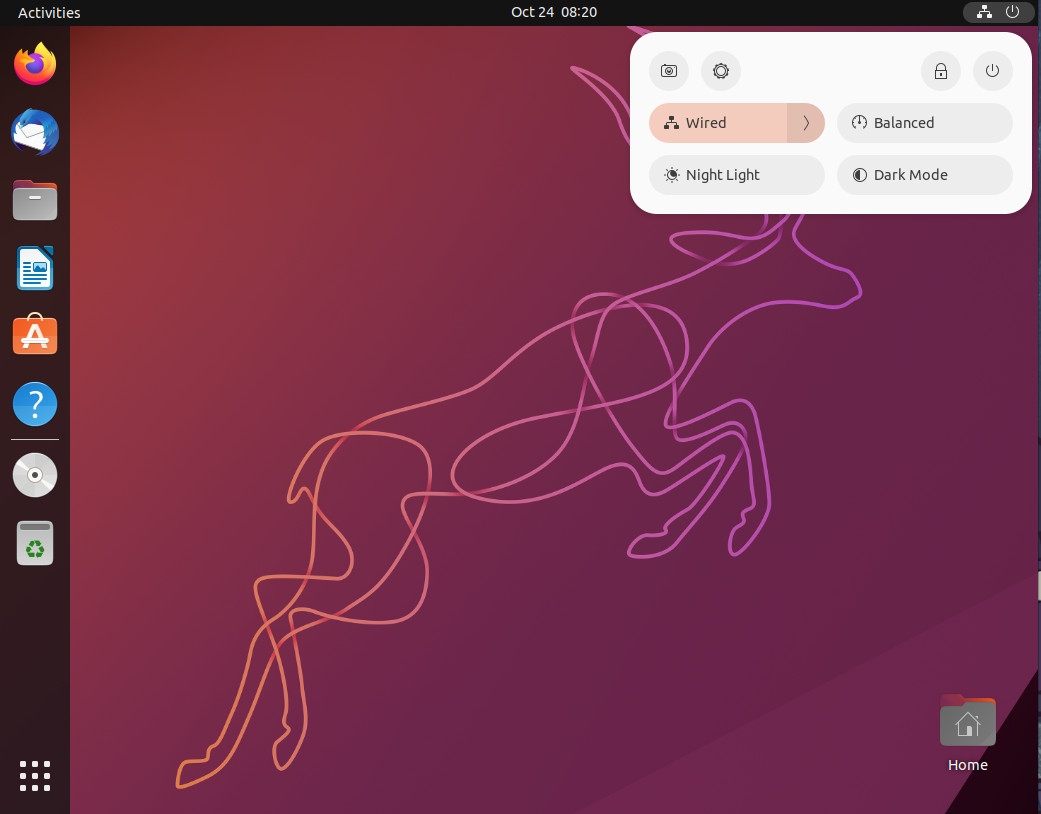Open the Rhythmbox/disc utility dock icon
This screenshot has width=1041, height=814.
(x=35, y=475)
